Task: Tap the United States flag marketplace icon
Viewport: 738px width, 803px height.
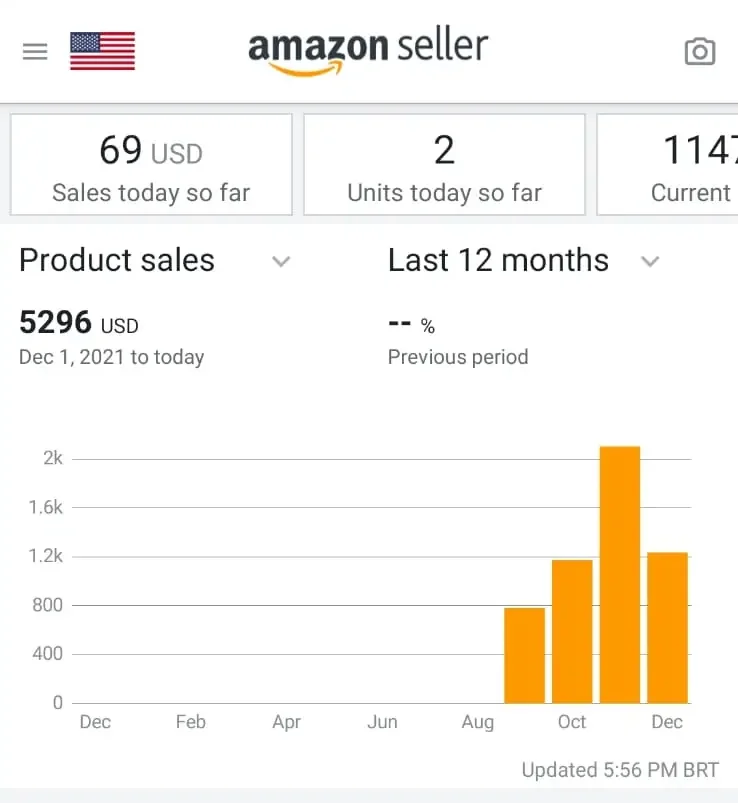Action: pos(102,51)
